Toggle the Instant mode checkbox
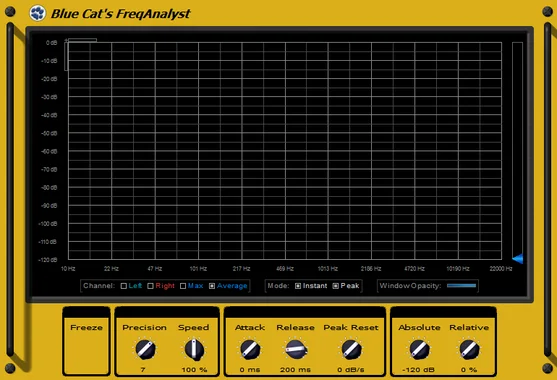This screenshot has height=380, width=557. pos(298,286)
